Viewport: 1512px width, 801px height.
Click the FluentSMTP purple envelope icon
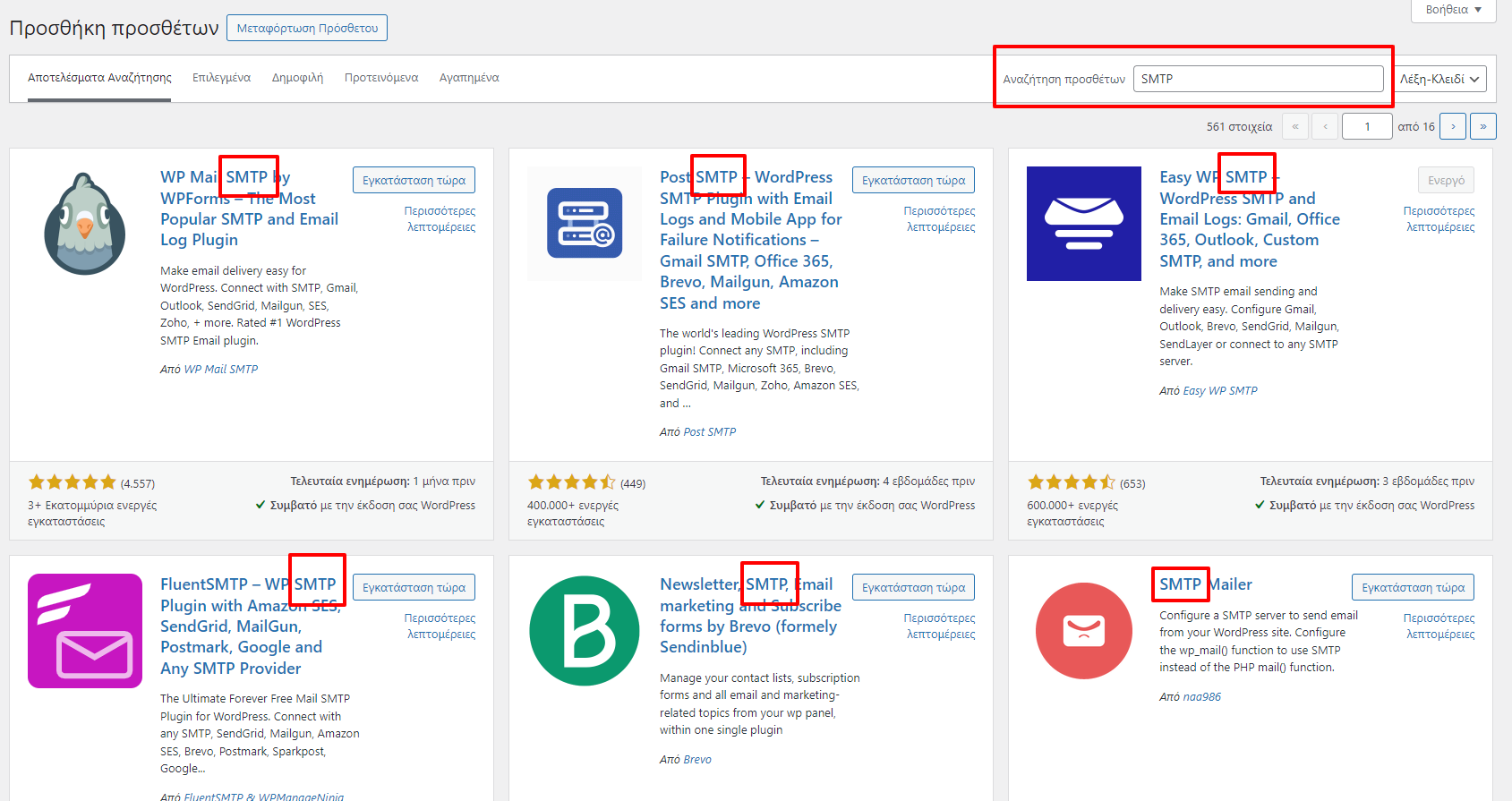click(85, 631)
